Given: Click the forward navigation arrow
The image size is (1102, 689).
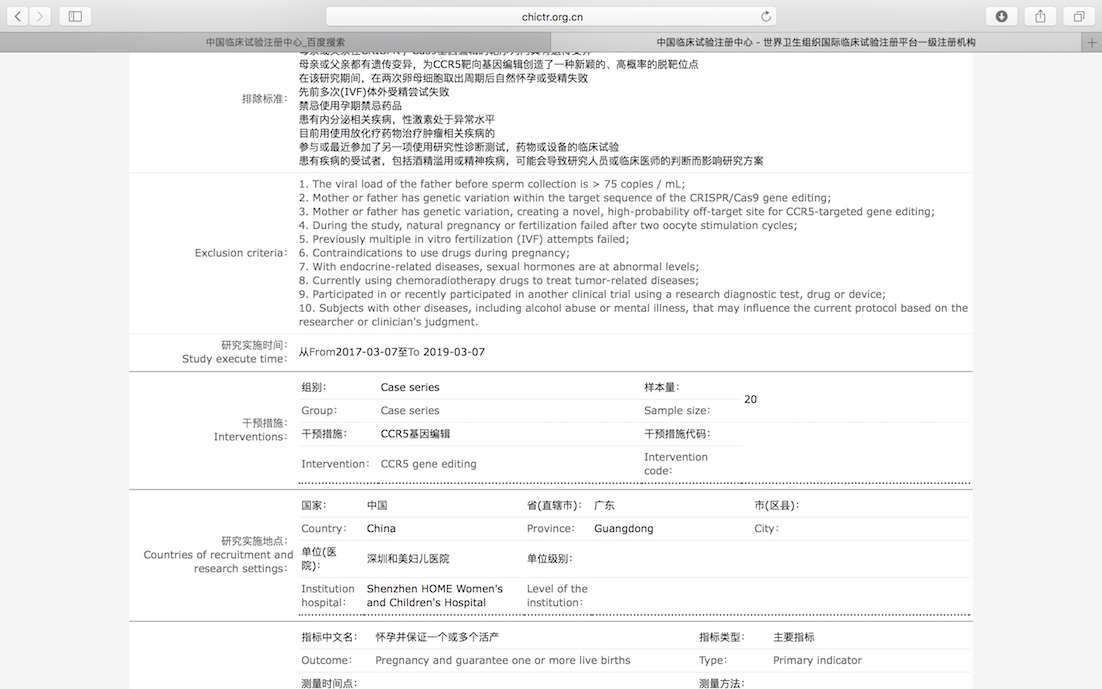Looking at the screenshot, I should pyautogui.click(x=40, y=16).
